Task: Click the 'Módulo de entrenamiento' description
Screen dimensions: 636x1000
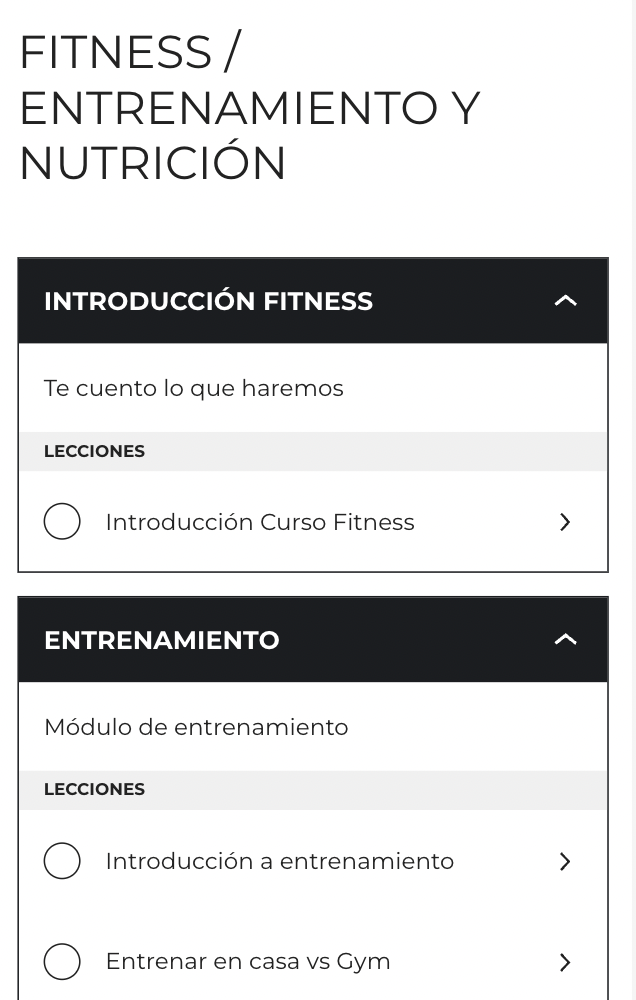Action: pyautogui.click(x=196, y=727)
